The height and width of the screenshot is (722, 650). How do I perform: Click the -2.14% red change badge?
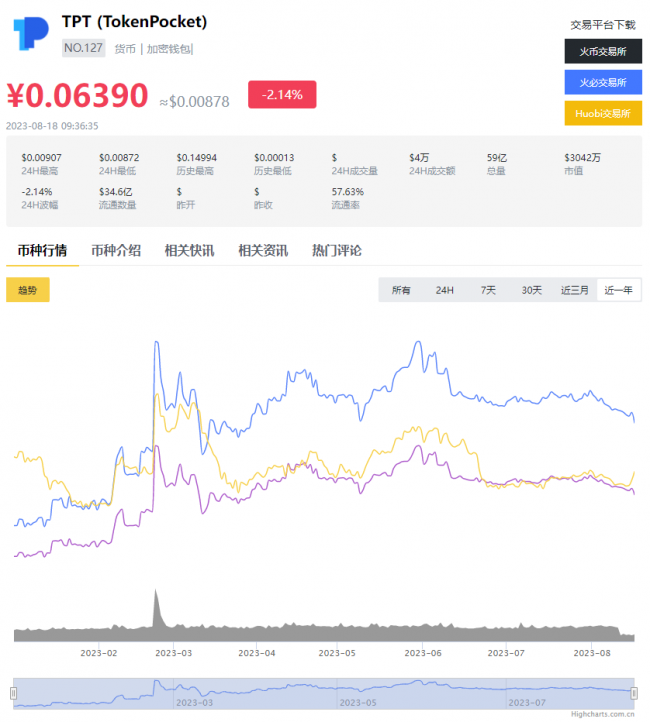282,94
